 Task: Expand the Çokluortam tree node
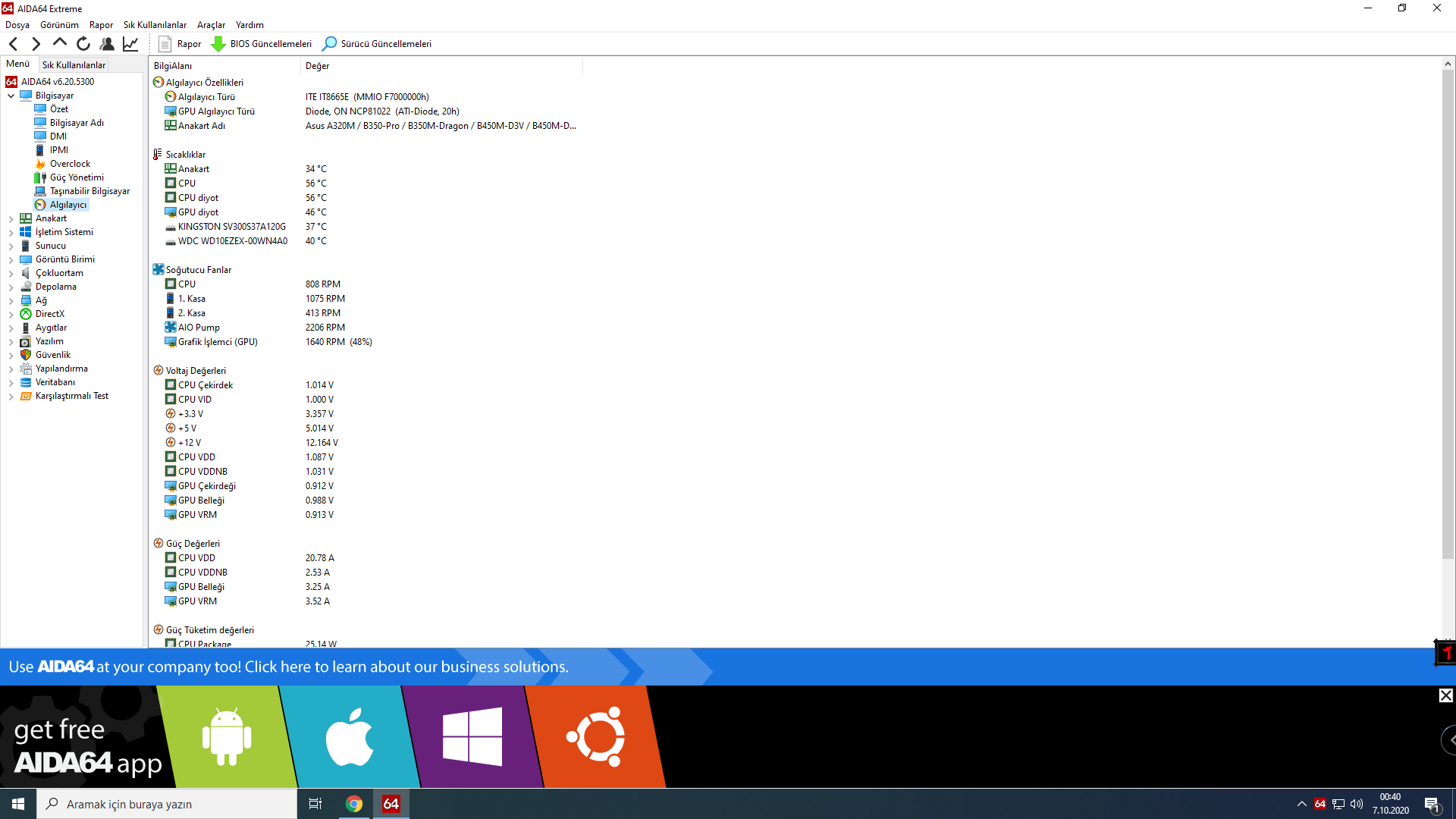tap(11, 274)
